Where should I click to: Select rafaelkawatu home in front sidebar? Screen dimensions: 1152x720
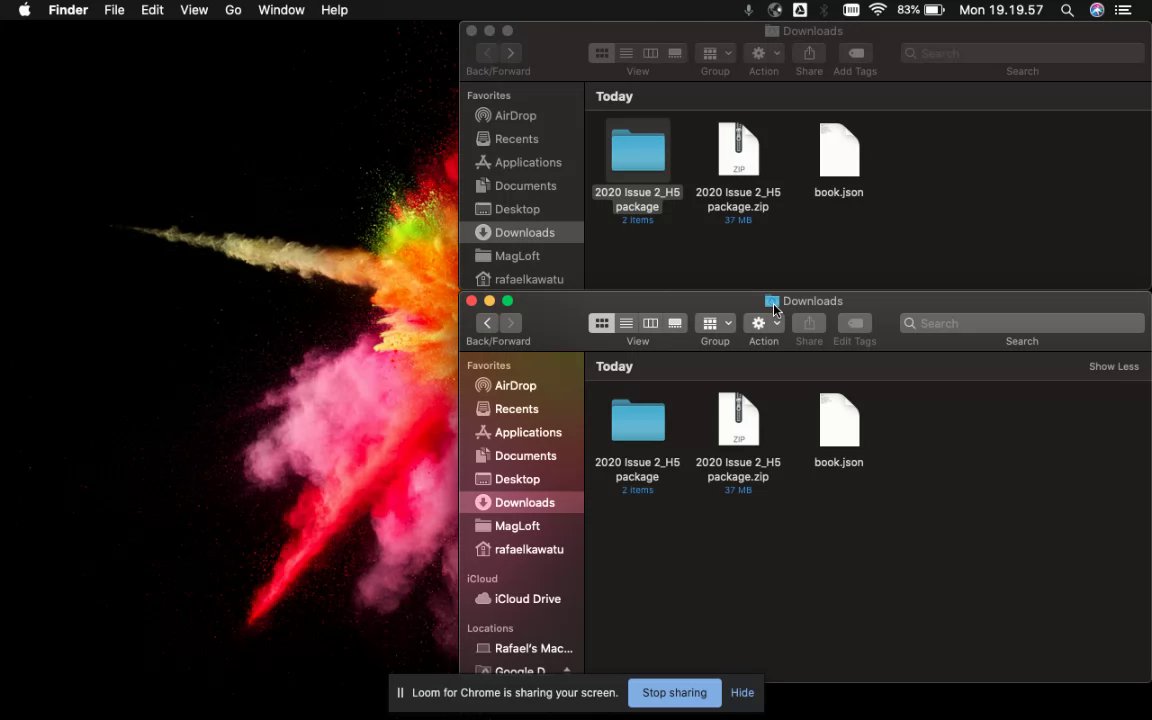521,550
